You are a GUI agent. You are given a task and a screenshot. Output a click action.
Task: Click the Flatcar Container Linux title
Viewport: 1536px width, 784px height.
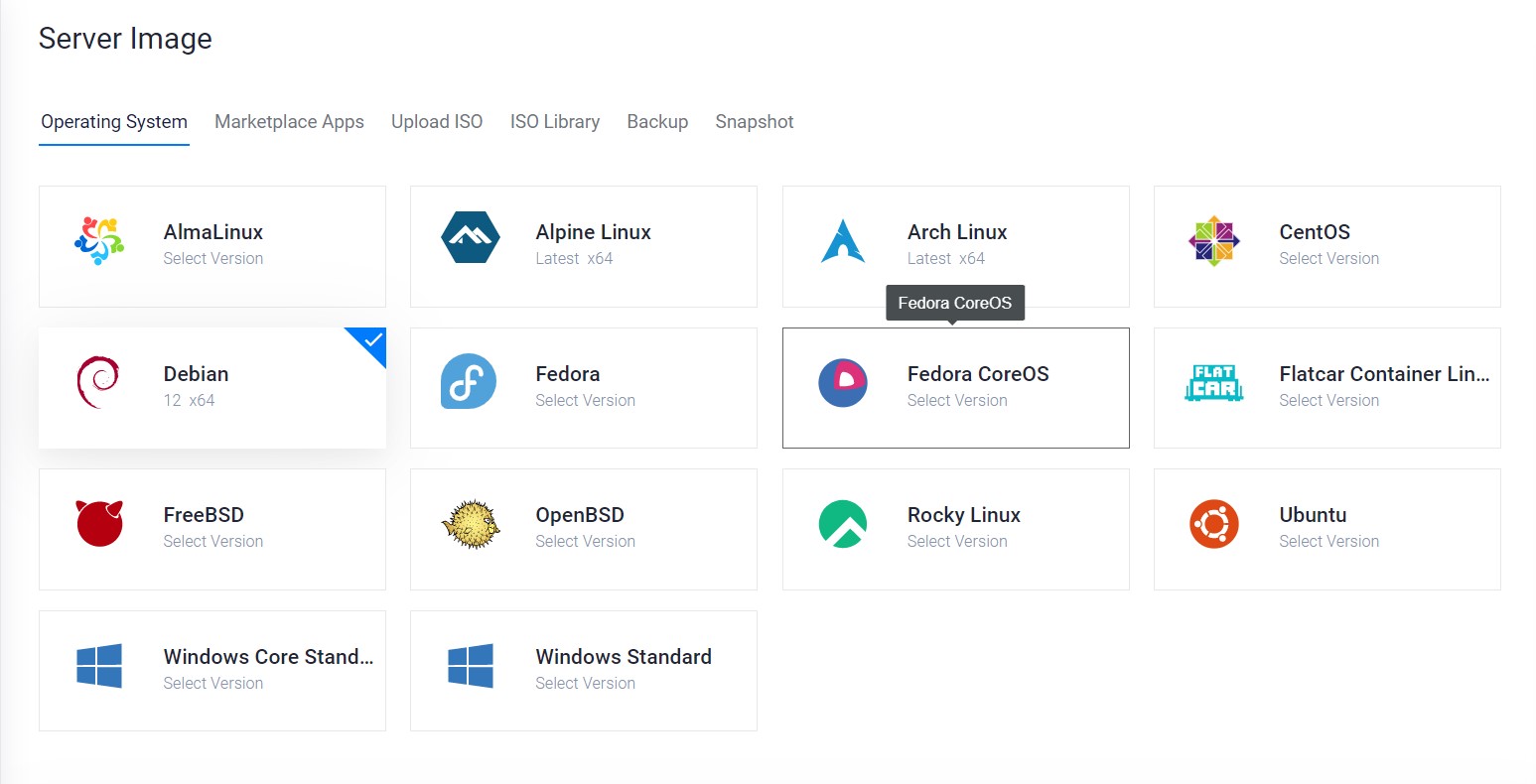click(x=1384, y=374)
